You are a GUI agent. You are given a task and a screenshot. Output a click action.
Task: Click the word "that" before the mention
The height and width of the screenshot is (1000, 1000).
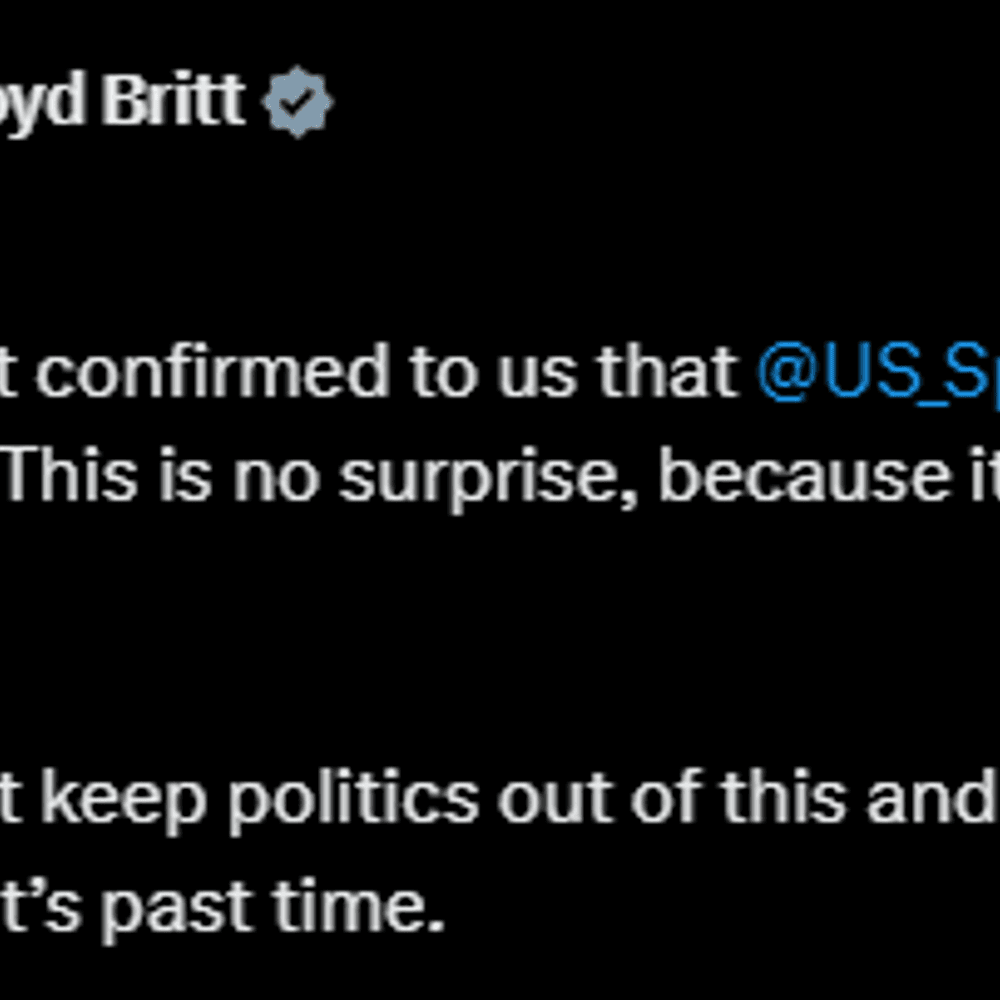tap(668, 371)
